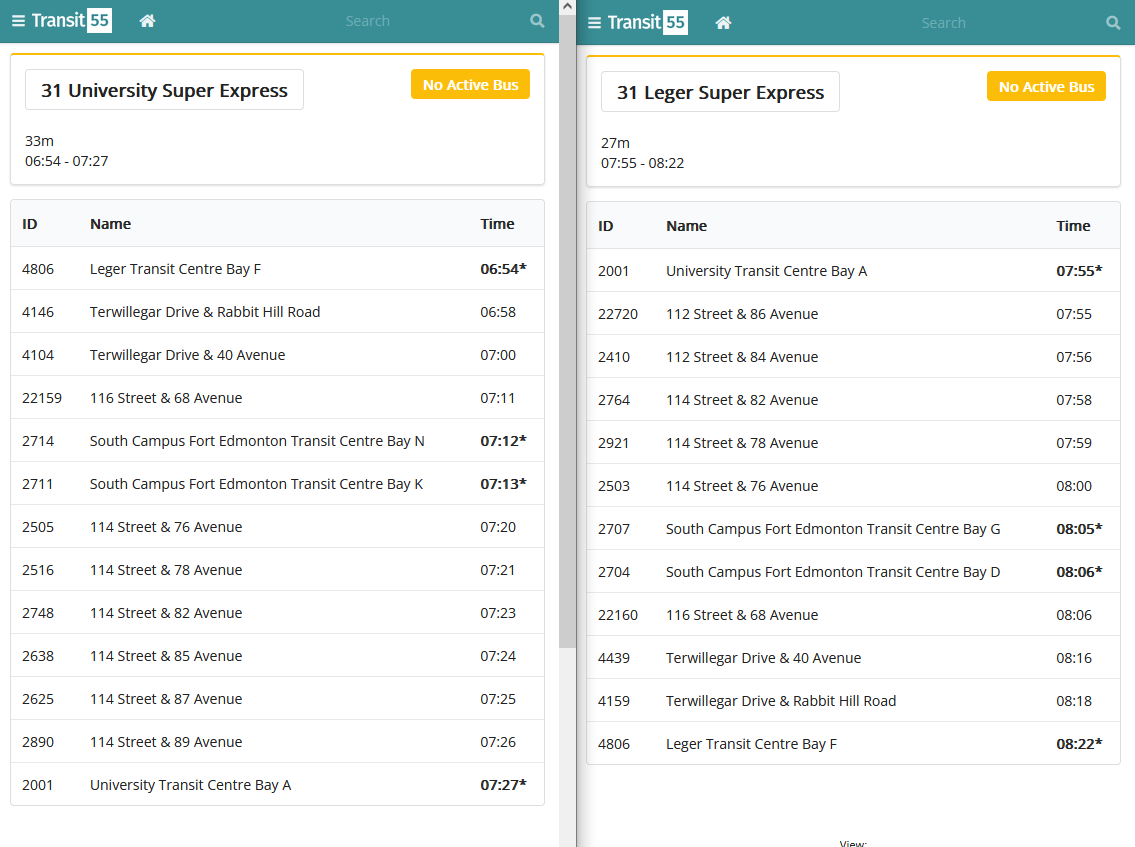Click the search magnifier in right pane
Viewport: 1135px width, 847px height.
tap(1113, 23)
